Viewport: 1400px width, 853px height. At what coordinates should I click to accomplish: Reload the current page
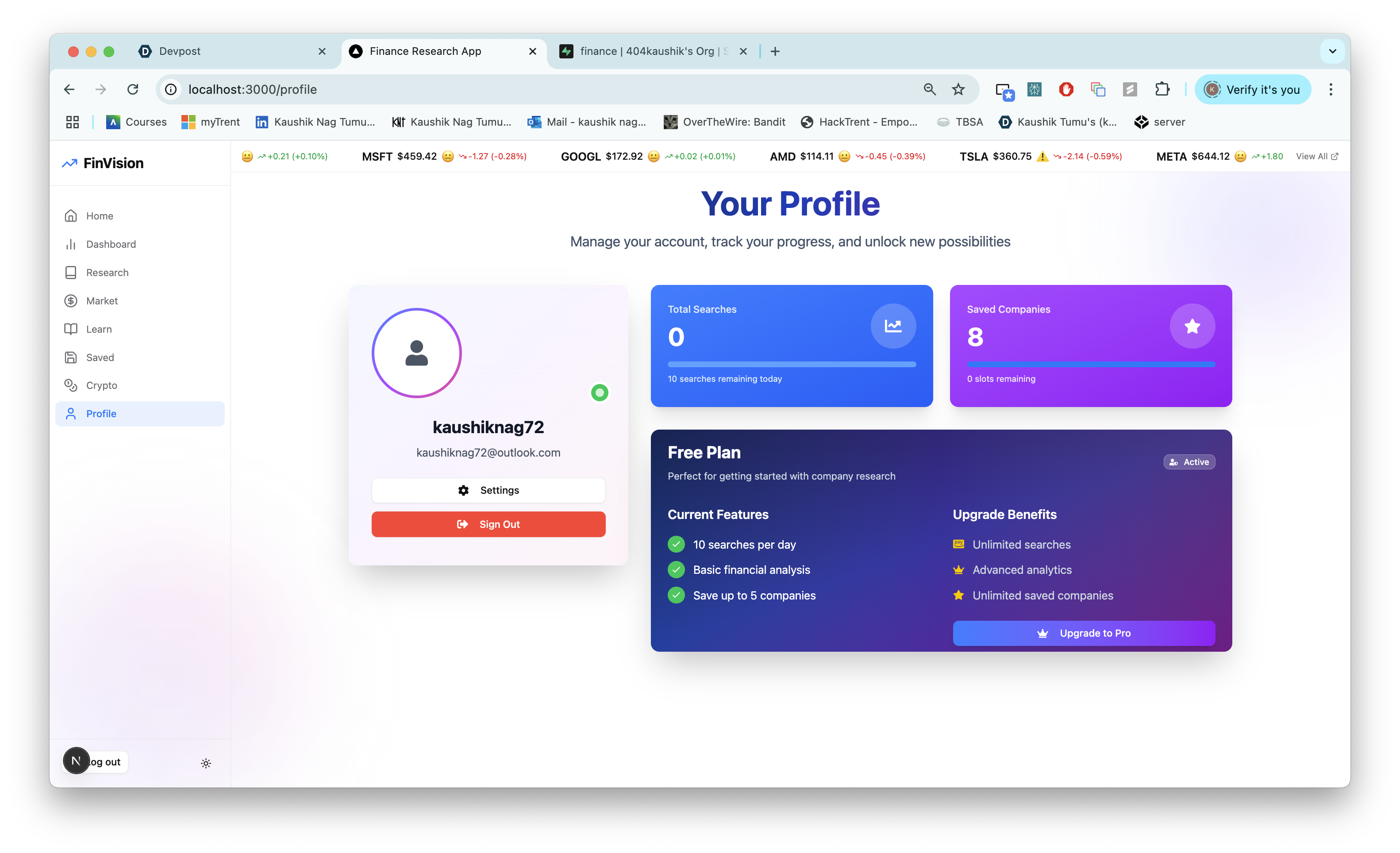(x=133, y=89)
